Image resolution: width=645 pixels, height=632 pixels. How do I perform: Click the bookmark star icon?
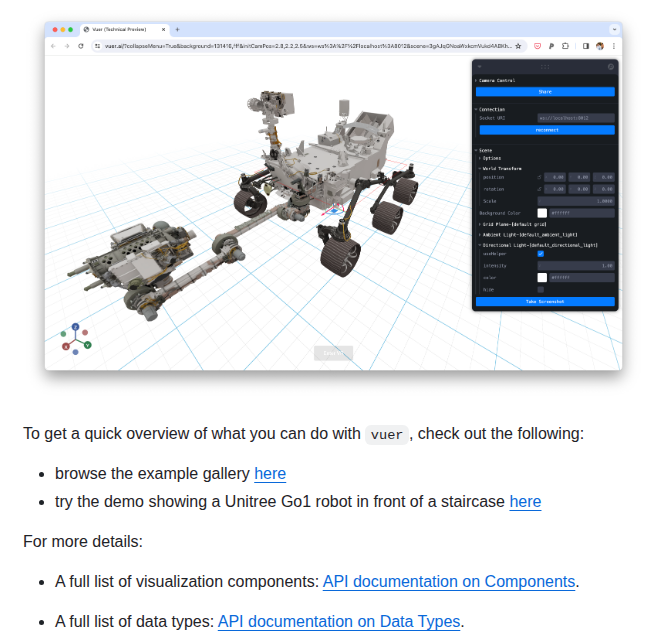click(x=518, y=46)
